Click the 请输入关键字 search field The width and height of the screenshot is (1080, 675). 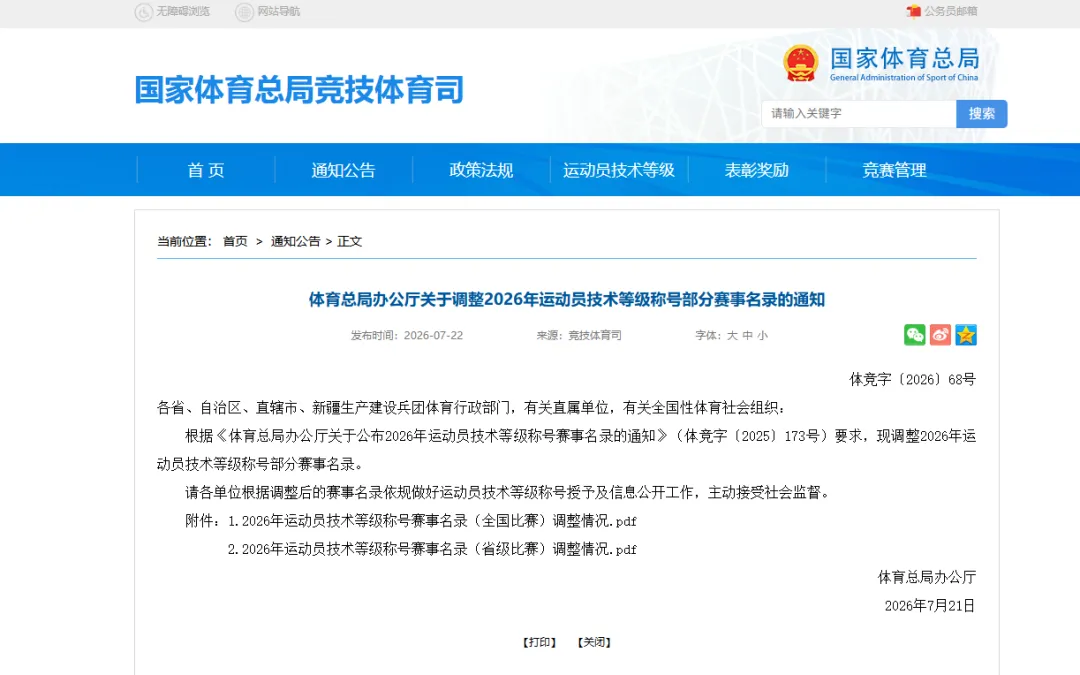click(859, 114)
